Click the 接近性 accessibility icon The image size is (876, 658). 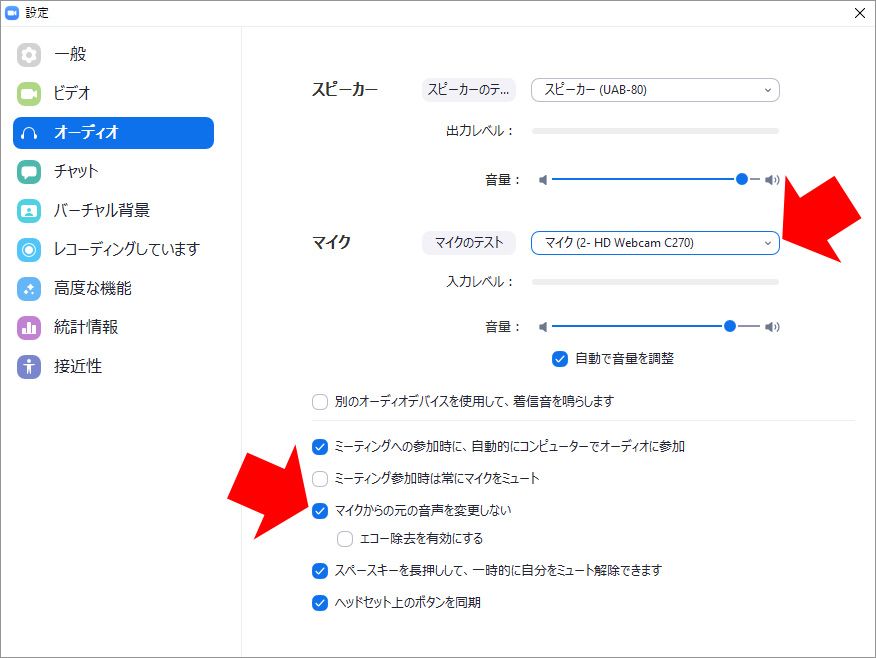29,367
